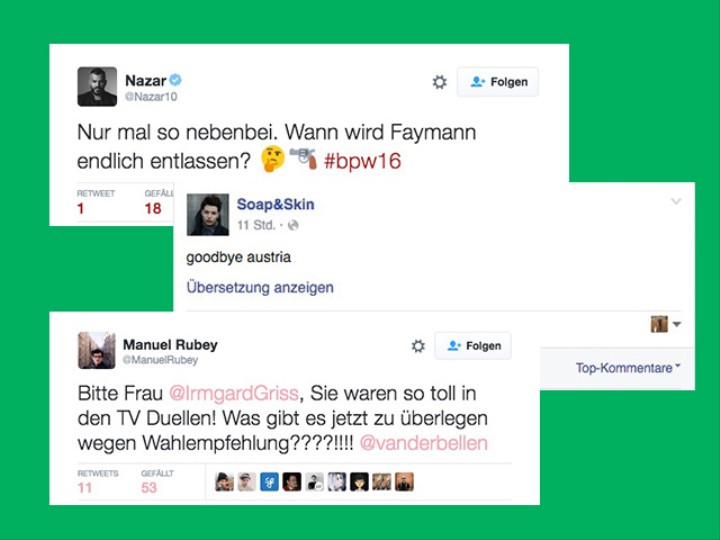Image resolution: width=720 pixels, height=540 pixels.
Task: Open @IrmgardGriss mention
Action: click(234, 394)
